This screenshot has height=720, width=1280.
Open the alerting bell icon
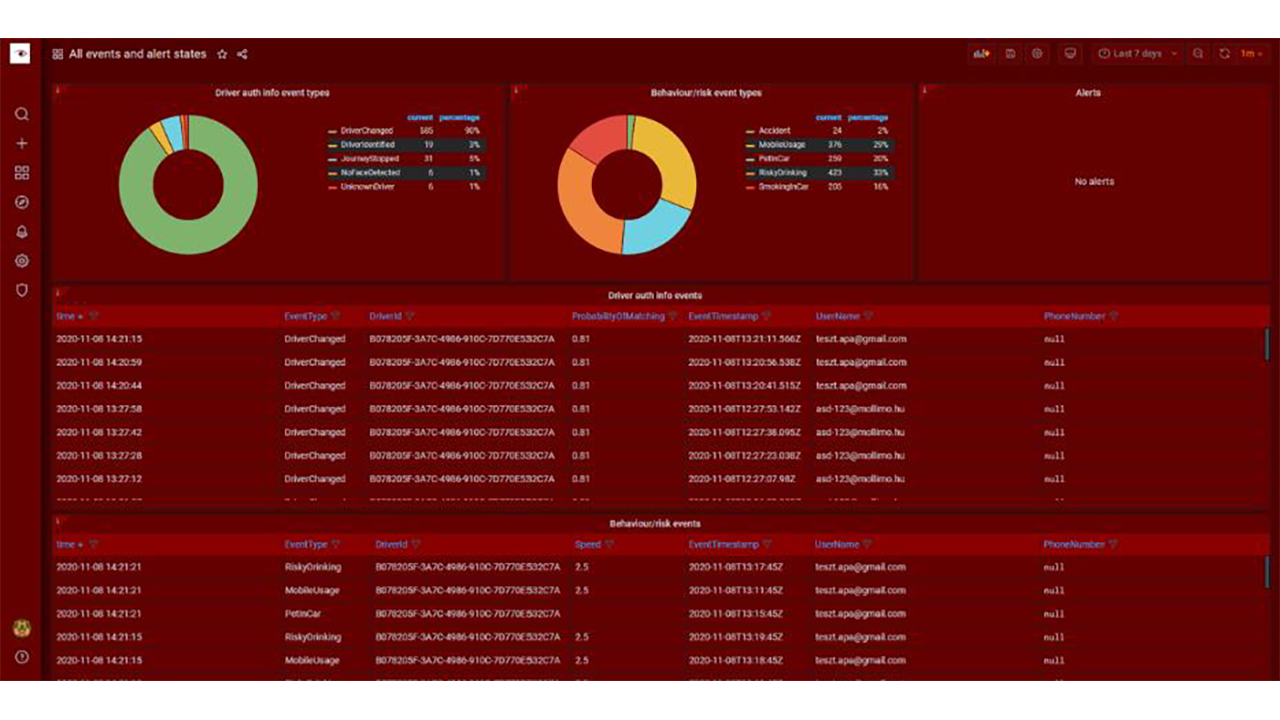21,232
